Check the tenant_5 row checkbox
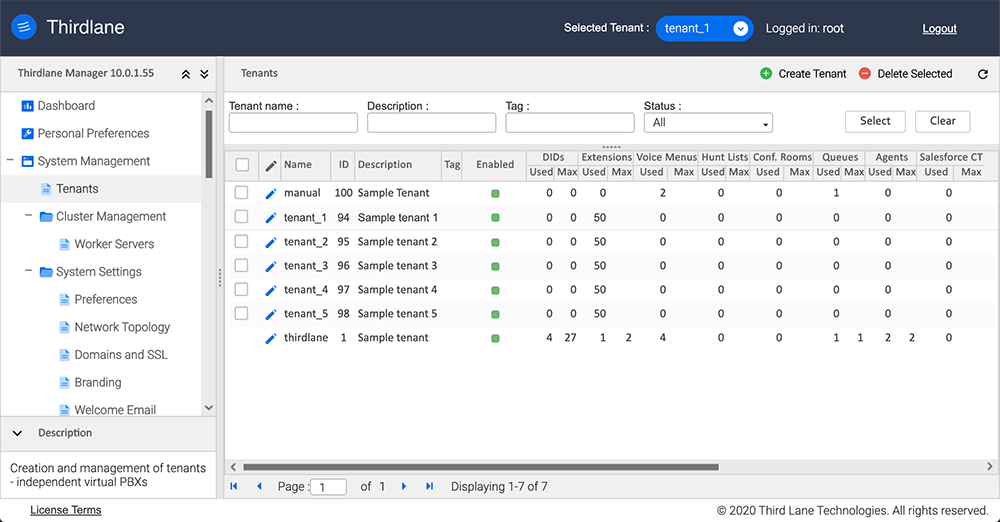1000x522 pixels. (241, 313)
